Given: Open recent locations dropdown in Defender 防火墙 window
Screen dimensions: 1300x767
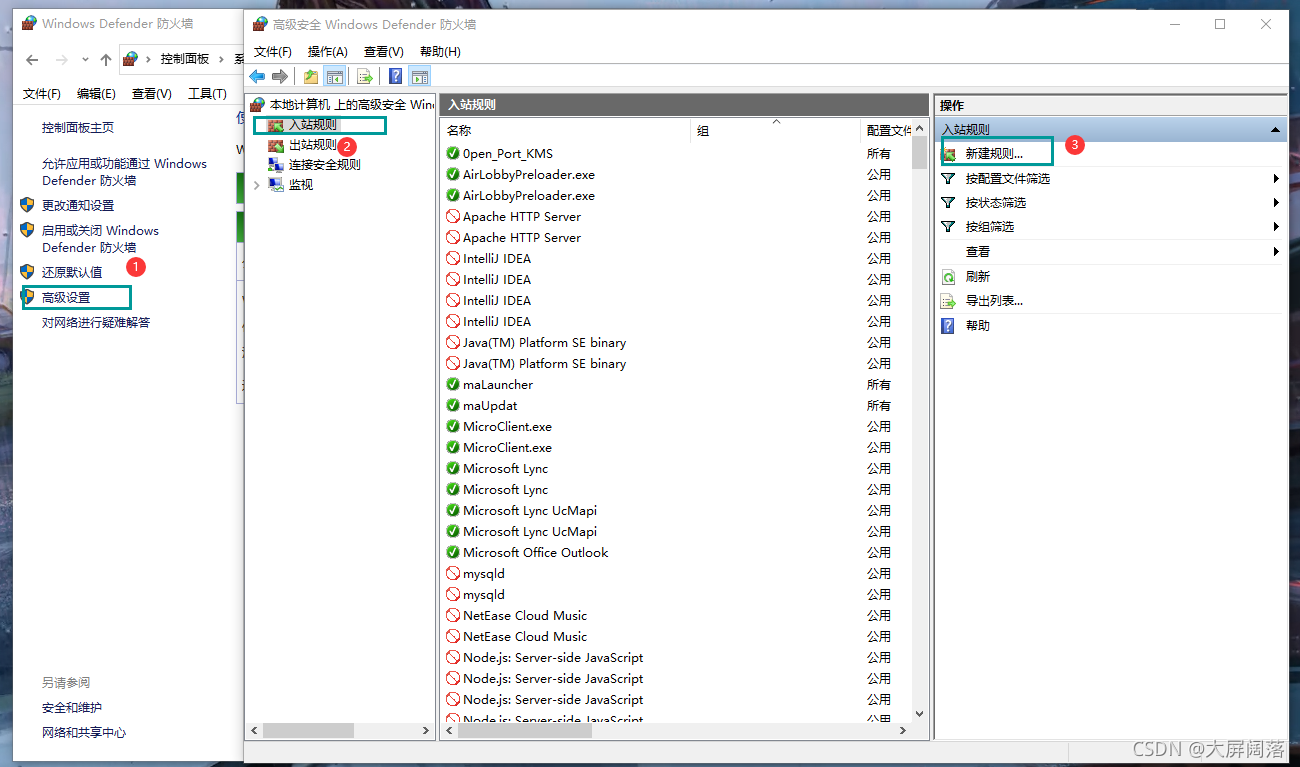Looking at the screenshot, I should point(85,59).
